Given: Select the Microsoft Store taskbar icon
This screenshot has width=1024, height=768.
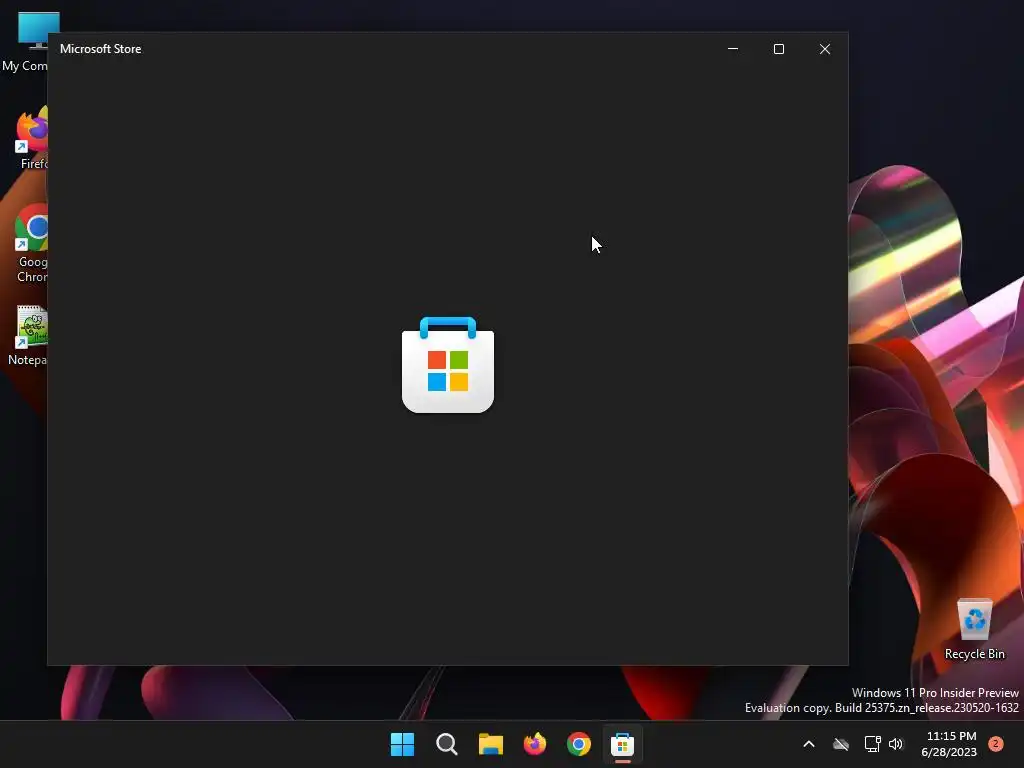Looking at the screenshot, I should (622, 744).
